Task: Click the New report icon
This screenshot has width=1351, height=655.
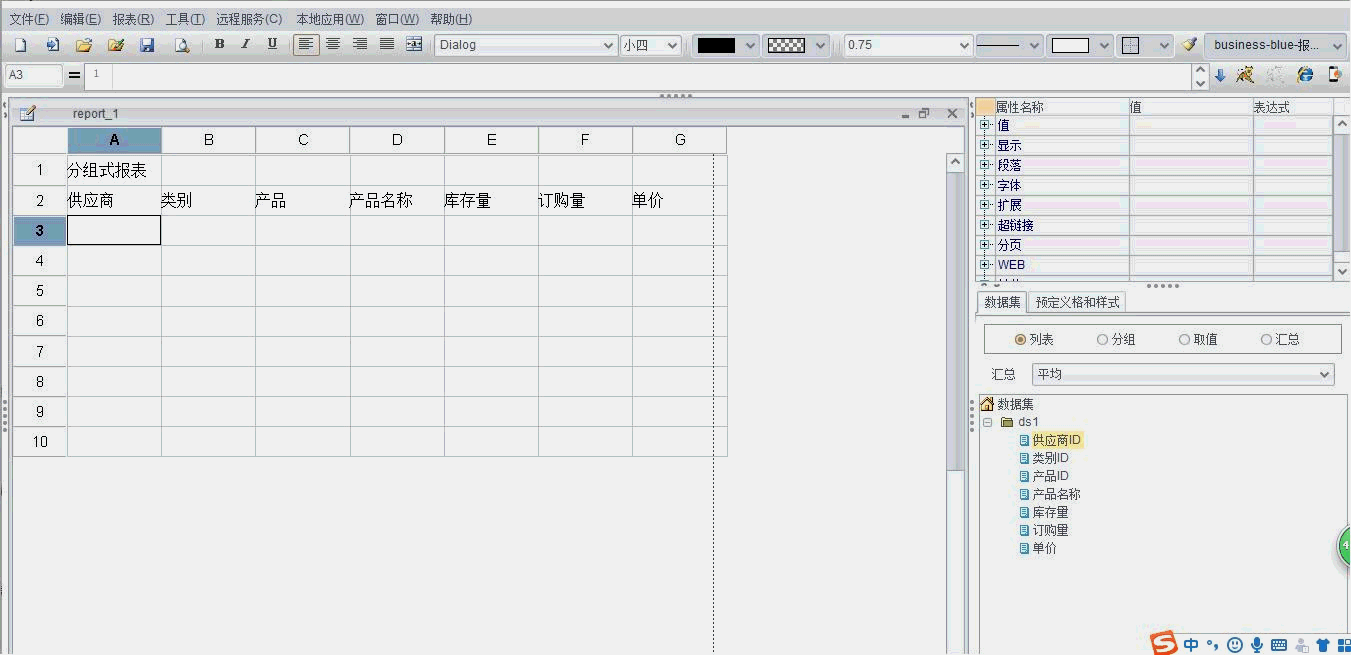Action: click(20, 45)
